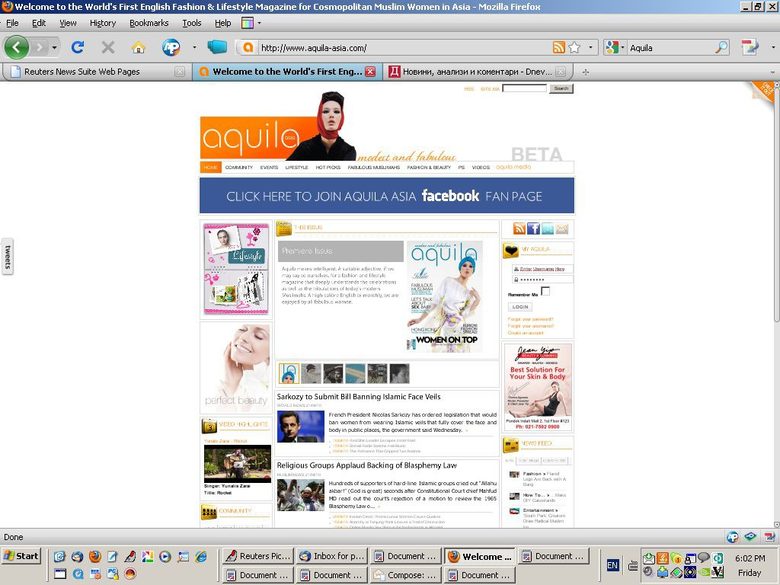Click the search magnifier in the search box
This screenshot has width=780, height=585.
click(721, 48)
